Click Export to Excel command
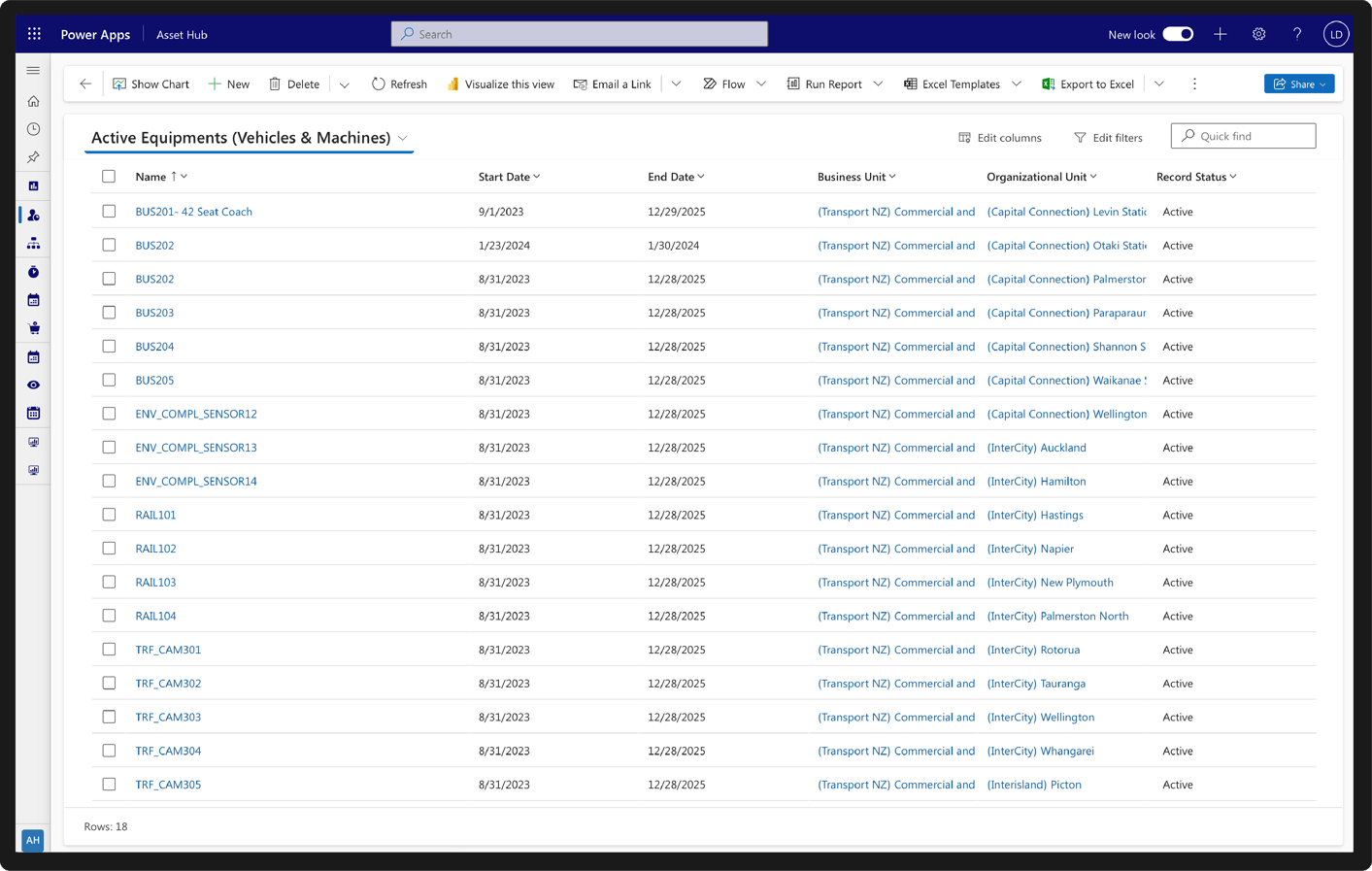Image resolution: width=1372 pixels, height=871 pixels. (x=1088, y=84)
